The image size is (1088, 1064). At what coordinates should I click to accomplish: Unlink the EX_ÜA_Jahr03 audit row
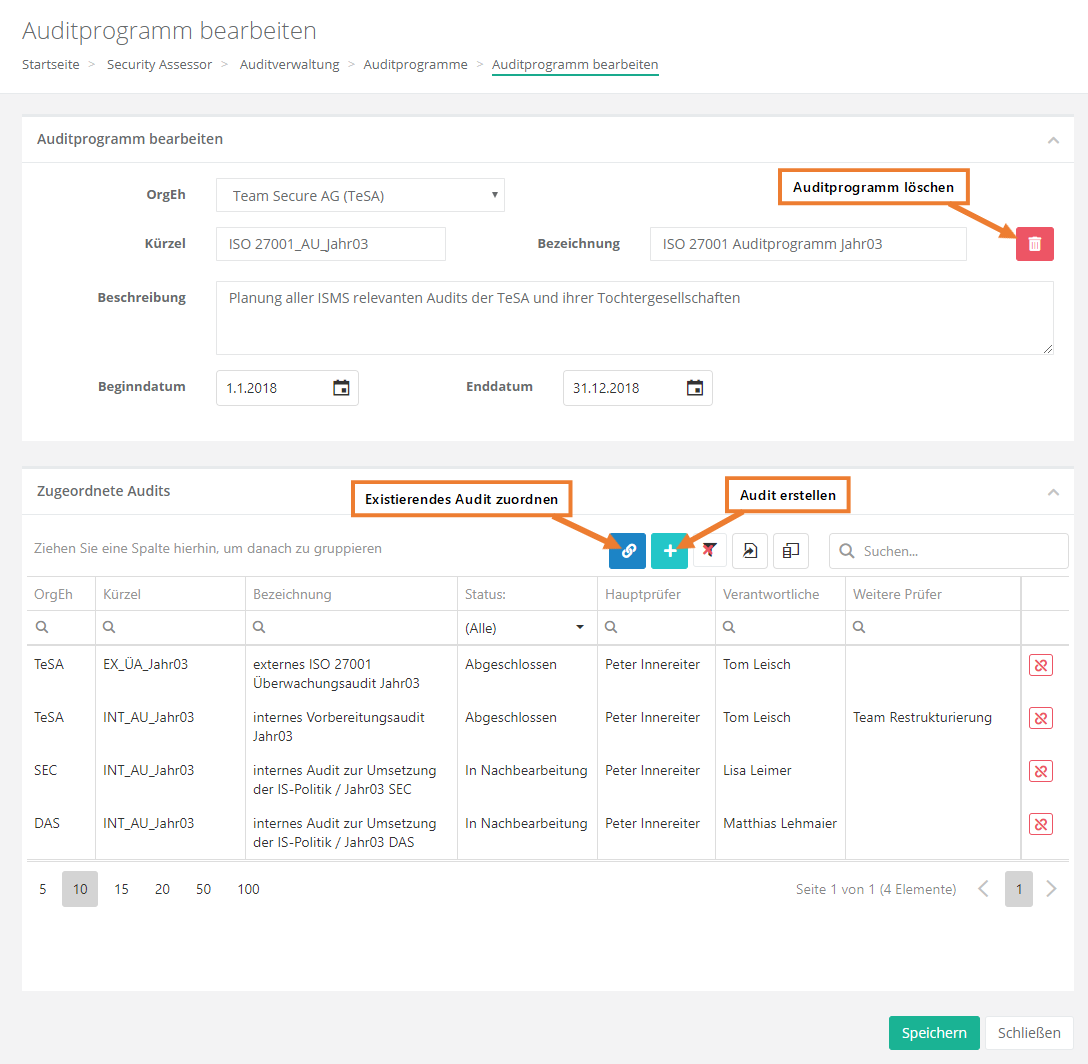tap(1040, 665)
